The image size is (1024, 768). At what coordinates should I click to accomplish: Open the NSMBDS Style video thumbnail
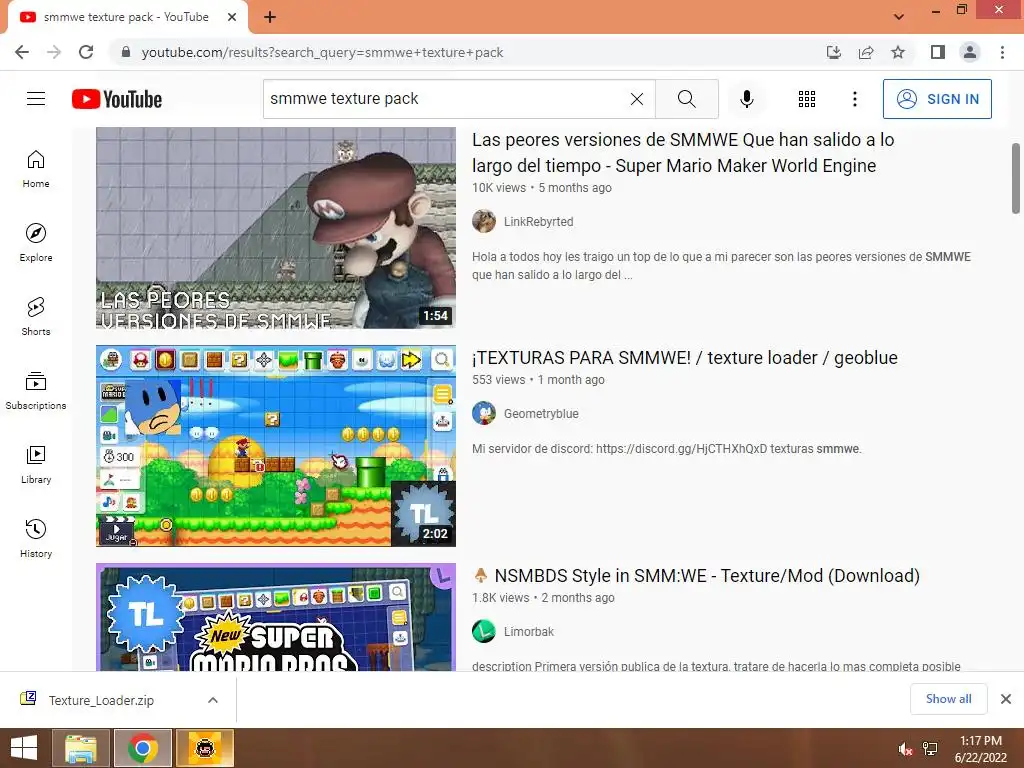pos(276,617)
